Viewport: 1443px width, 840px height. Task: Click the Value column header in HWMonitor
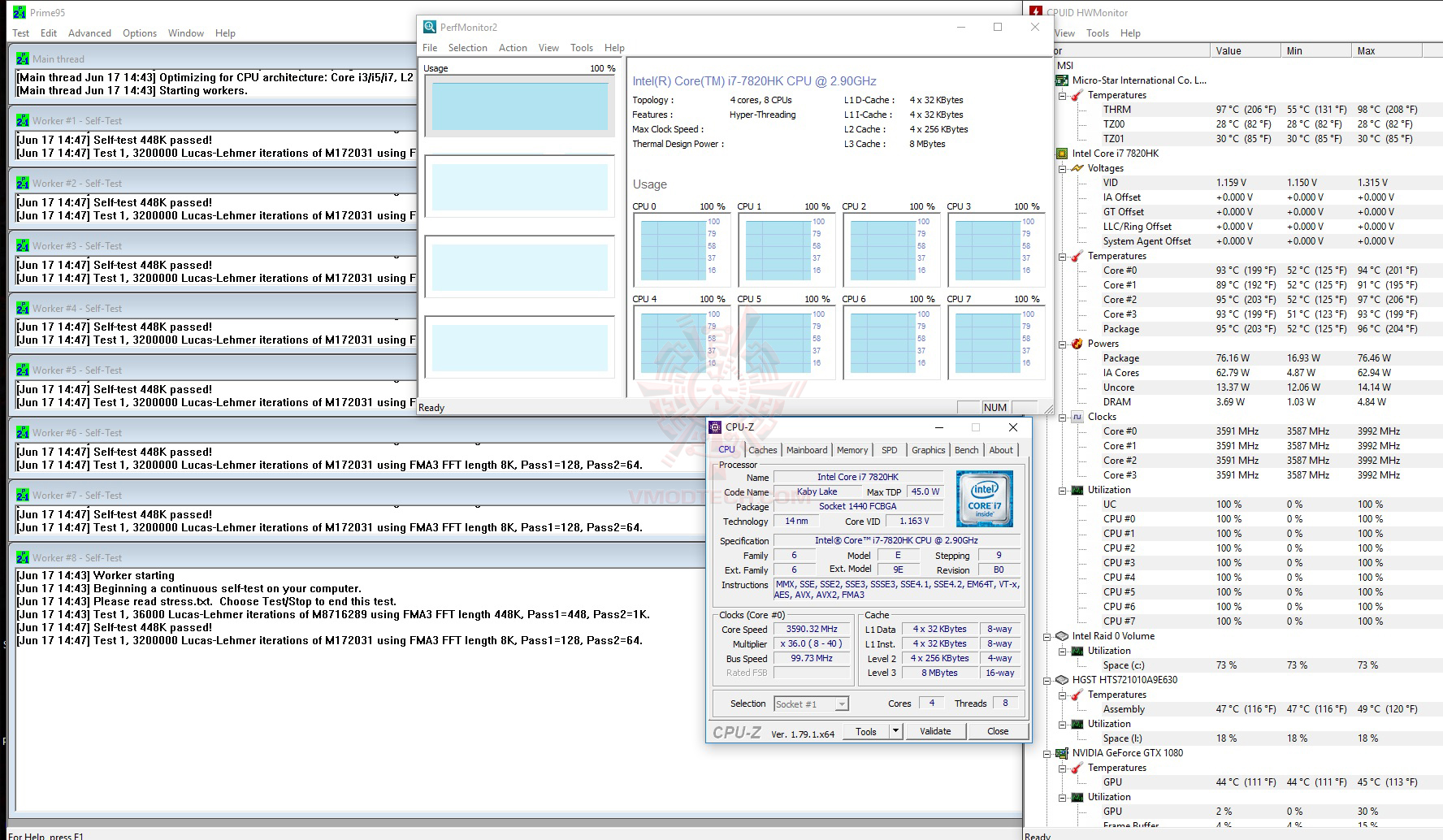pos(1245,50)
